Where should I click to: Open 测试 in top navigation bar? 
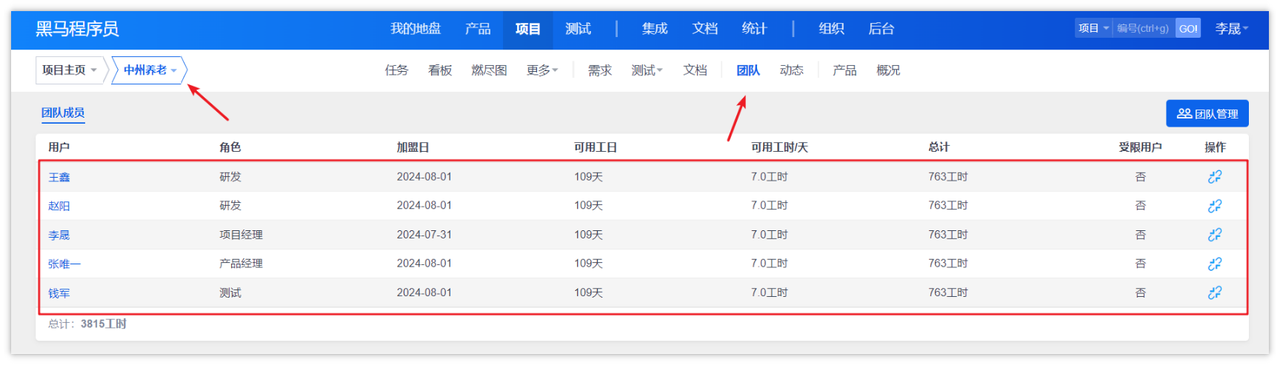click(x=578, y=29)
